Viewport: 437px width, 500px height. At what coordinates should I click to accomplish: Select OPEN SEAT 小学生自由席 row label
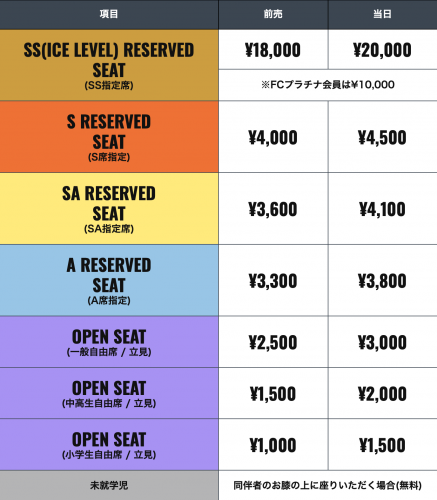click(x=109, y=444)
